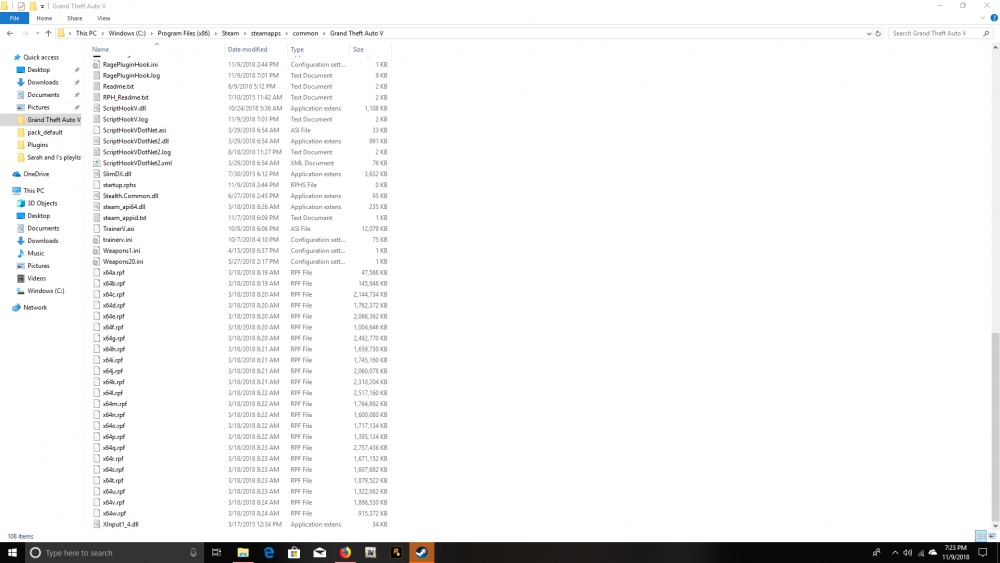Image resolution: width=1000 pixels, height=563 pixels.
Task: Select the file named 'startup.rphs'
Action: tap(119, 185)
